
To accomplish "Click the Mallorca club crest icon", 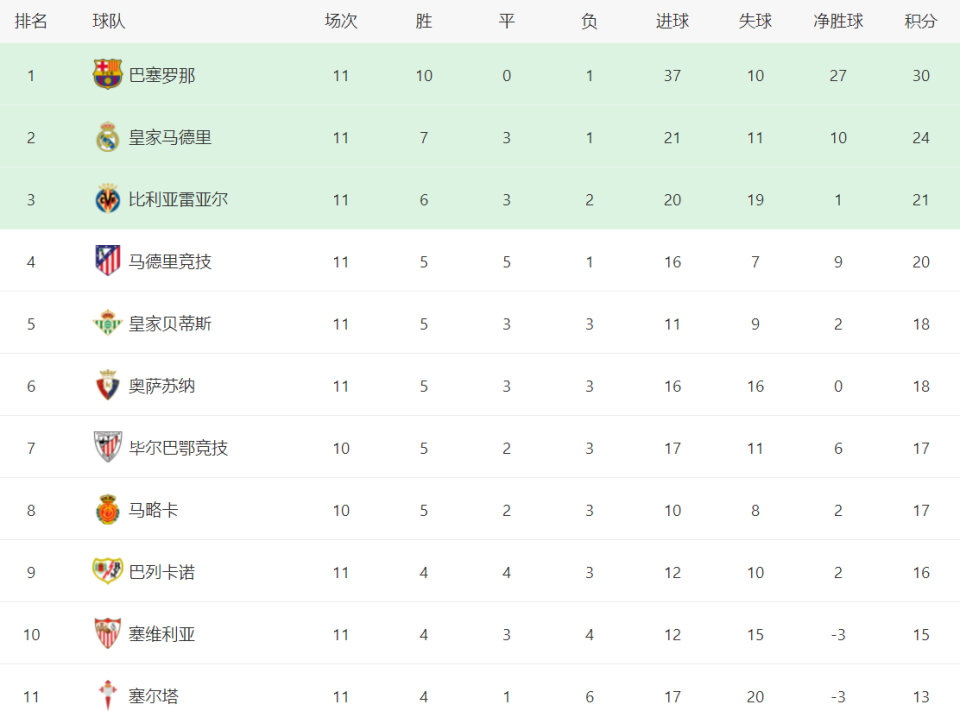I will pos(107,510).
